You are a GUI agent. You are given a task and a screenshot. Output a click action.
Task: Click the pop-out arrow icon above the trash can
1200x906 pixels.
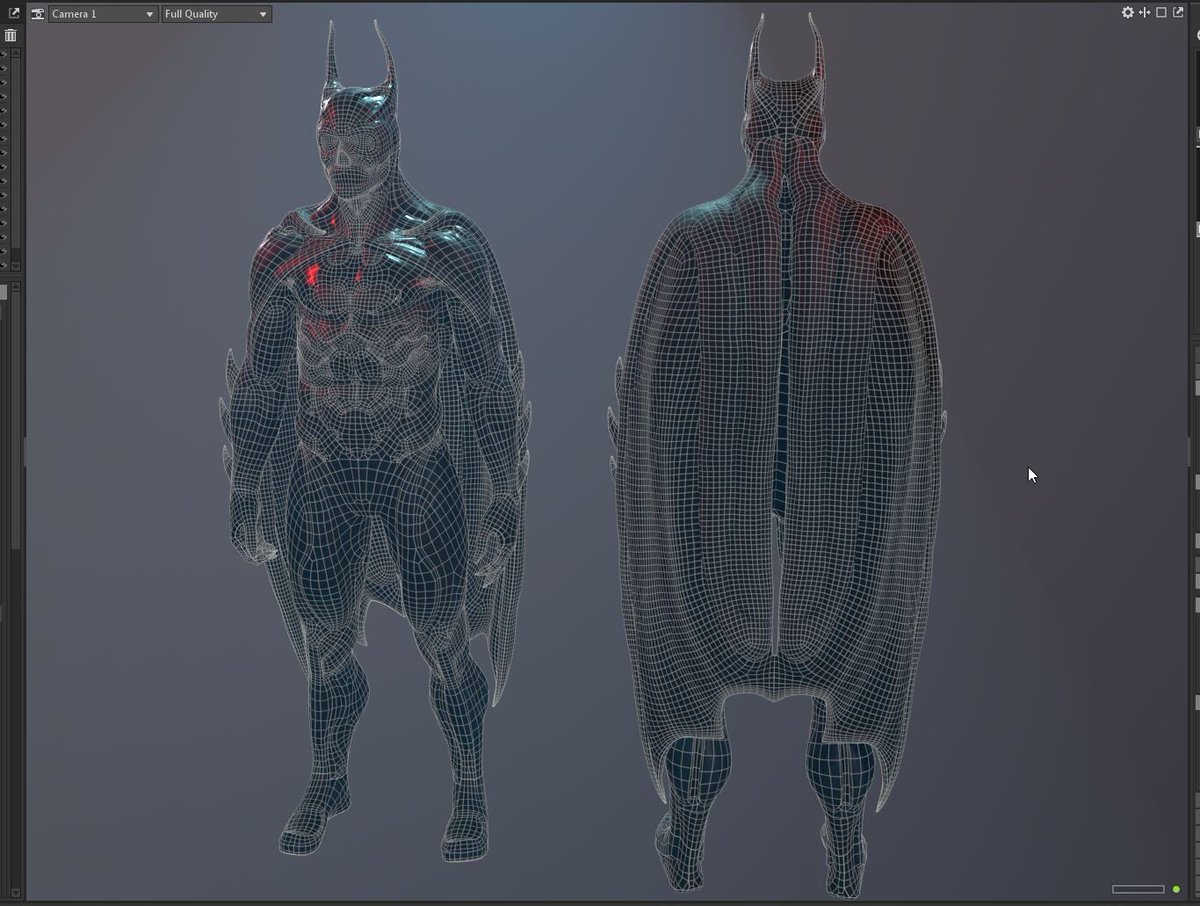click(14, 14)
